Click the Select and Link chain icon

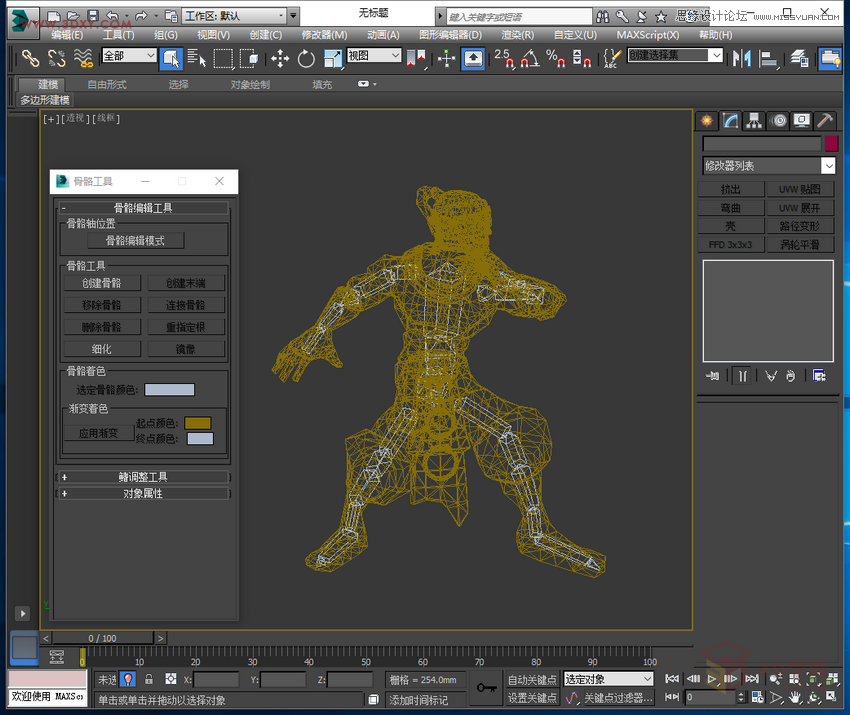(30, 59)
